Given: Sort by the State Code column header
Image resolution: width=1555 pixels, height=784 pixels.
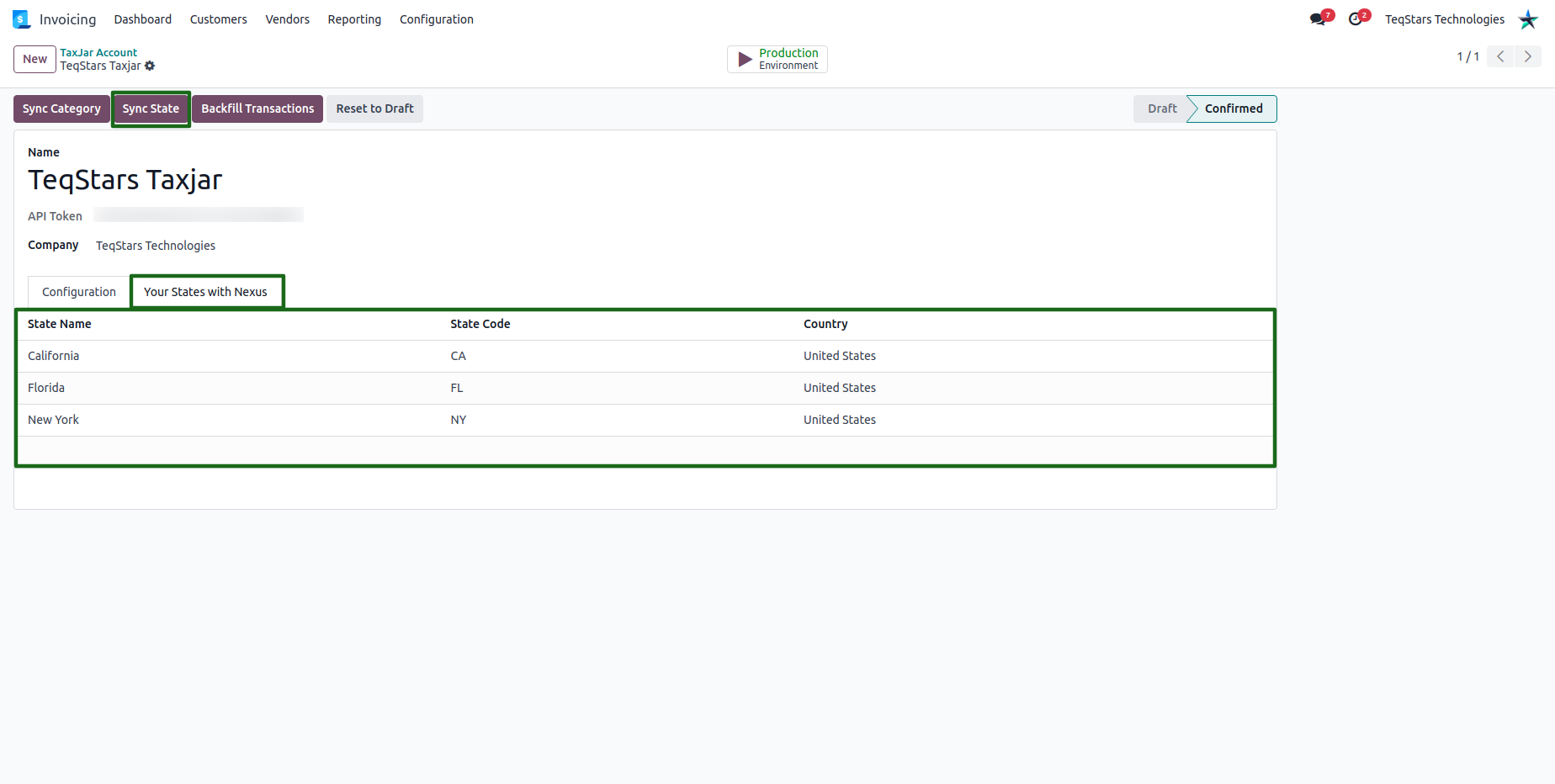Looking at the screenshot, I should [480, 324].
